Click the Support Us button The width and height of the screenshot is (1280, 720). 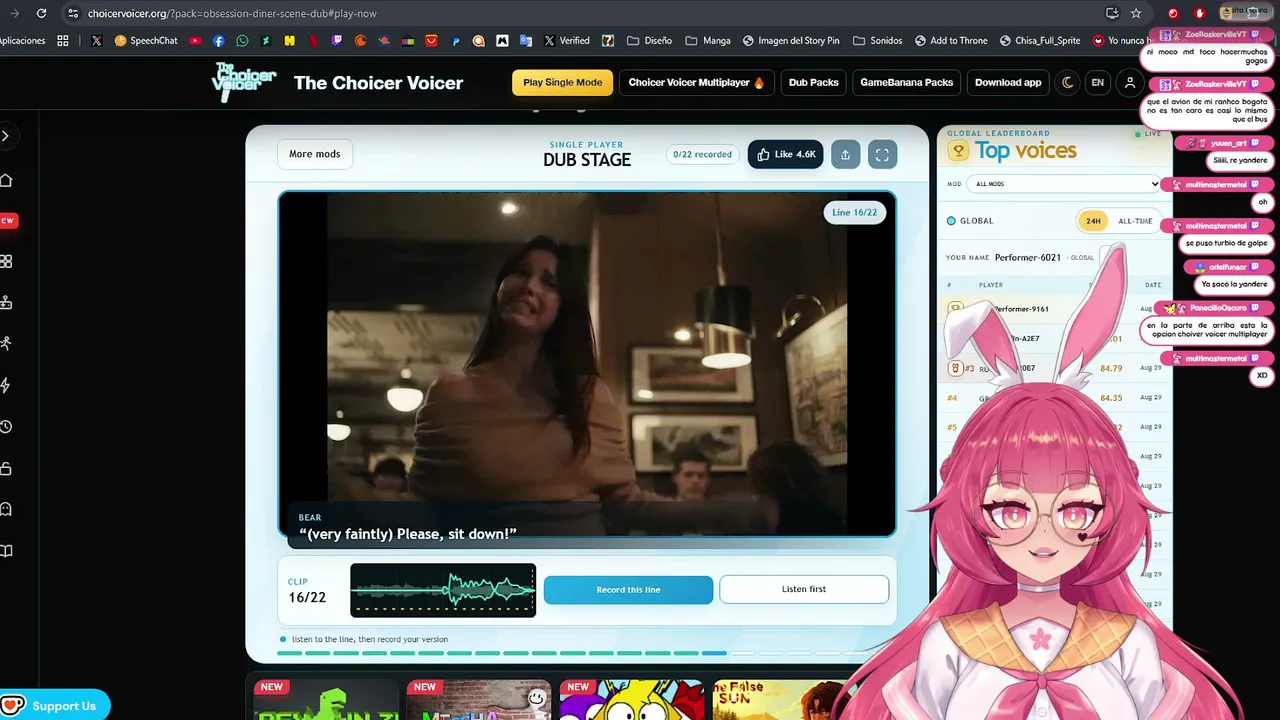click(55, 706)
